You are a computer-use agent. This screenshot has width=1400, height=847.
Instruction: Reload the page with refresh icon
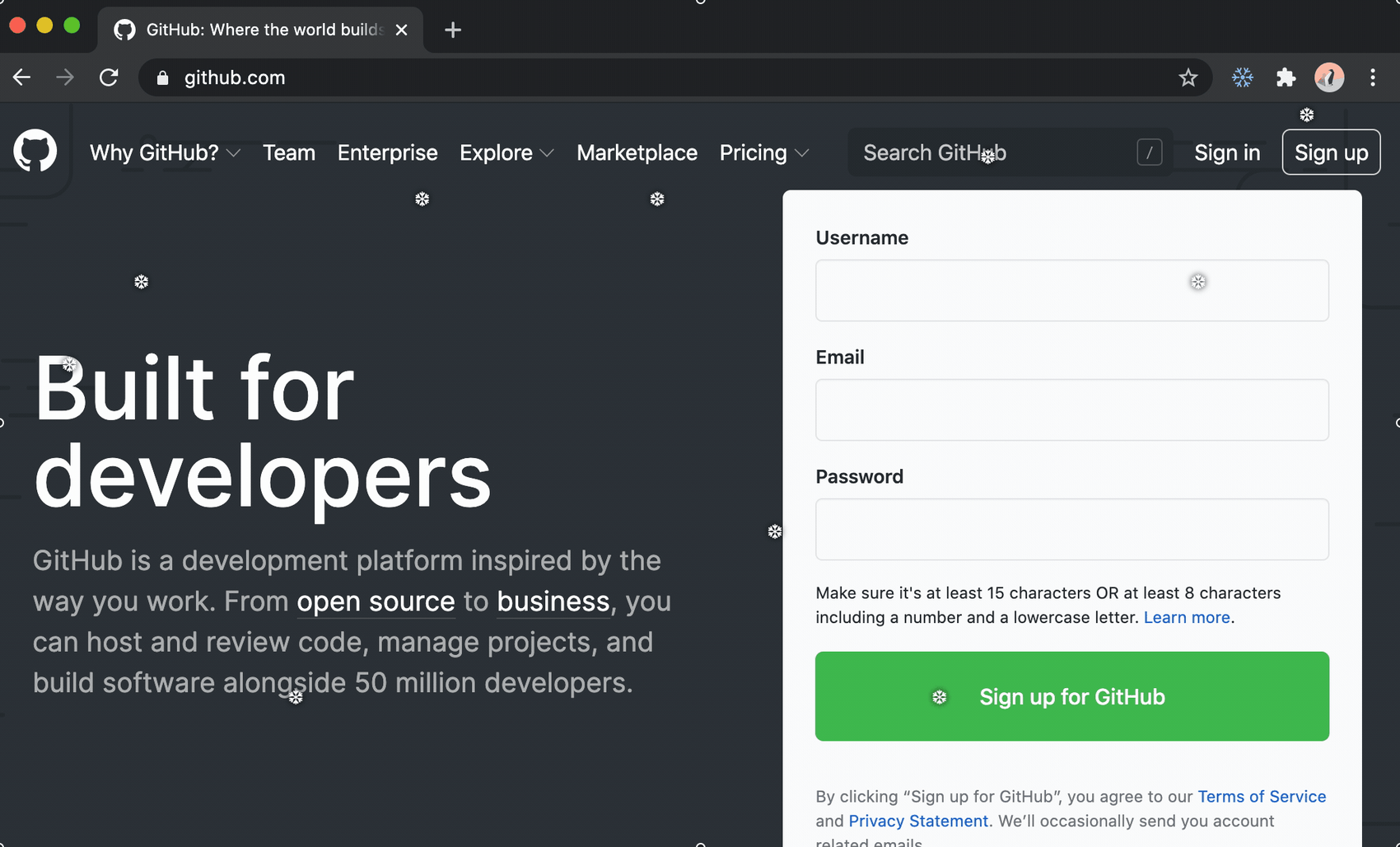(109, 77)
